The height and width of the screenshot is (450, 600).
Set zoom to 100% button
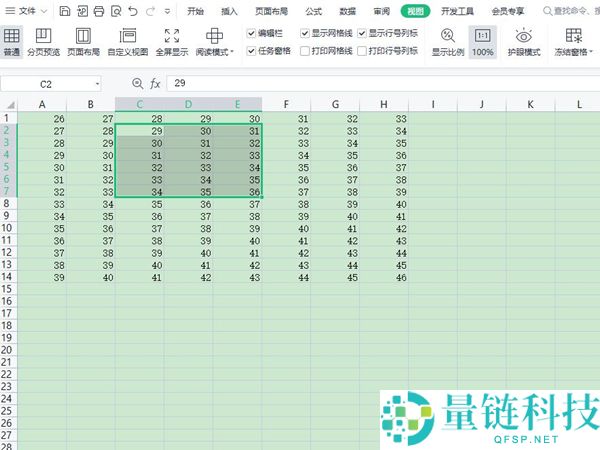click(483, 42)
